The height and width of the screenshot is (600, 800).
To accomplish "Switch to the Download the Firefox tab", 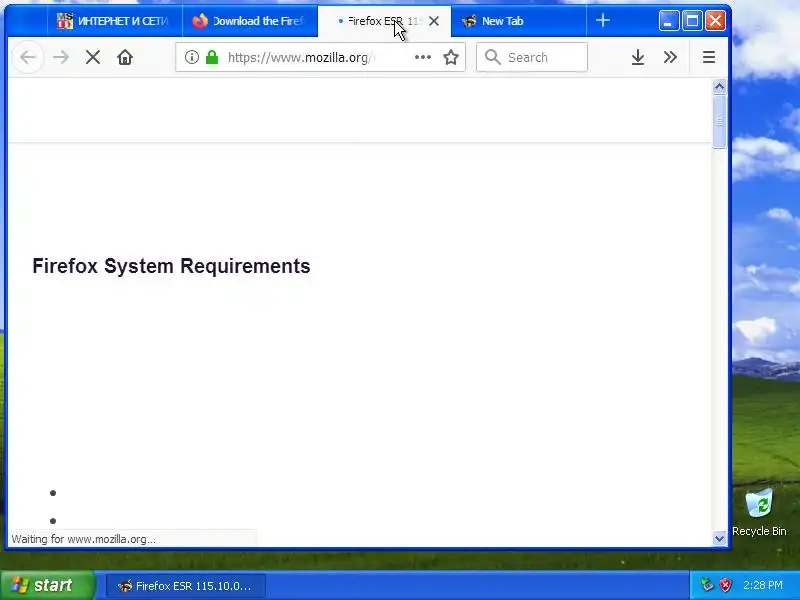I will tap(250, 21).
